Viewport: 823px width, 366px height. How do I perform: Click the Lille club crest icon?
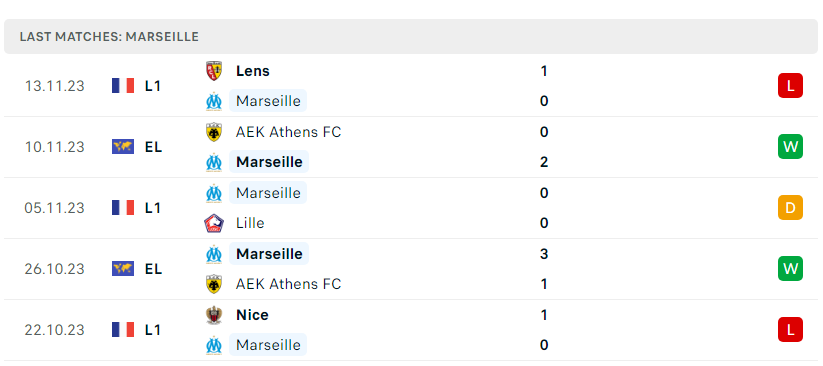click(x=214, y=223)
